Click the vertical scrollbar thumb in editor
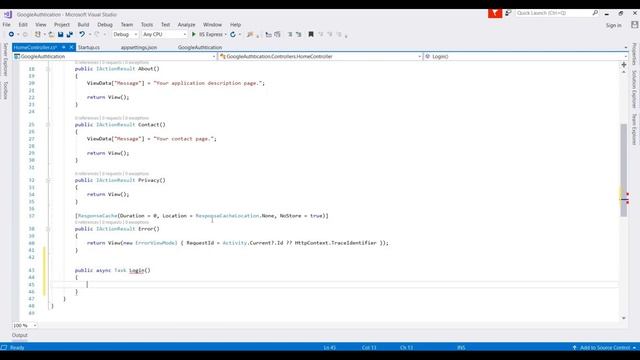Screen dimensions: 640x360 [x=624, y=170]
